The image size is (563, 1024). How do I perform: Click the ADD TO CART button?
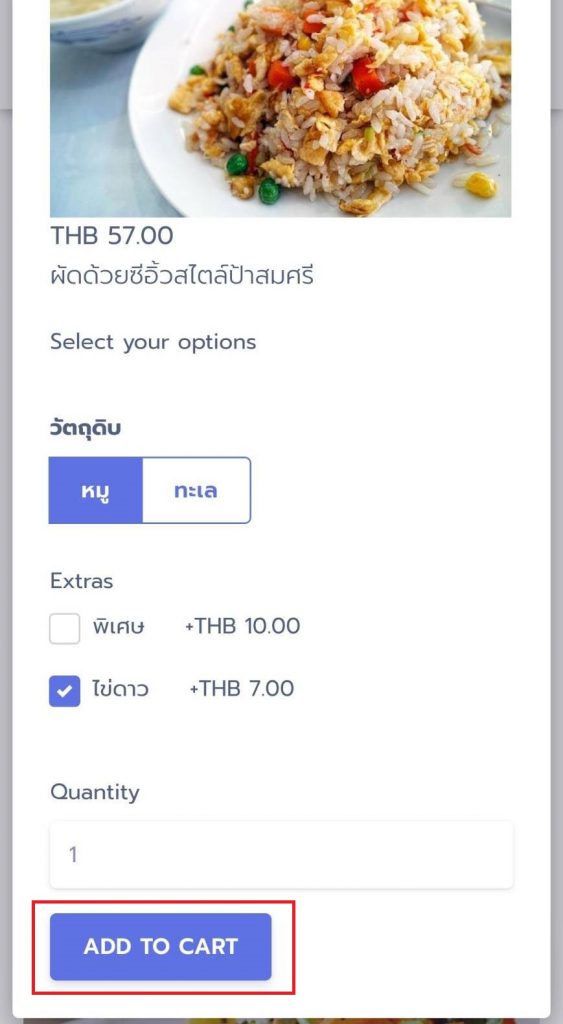(161, 946)
